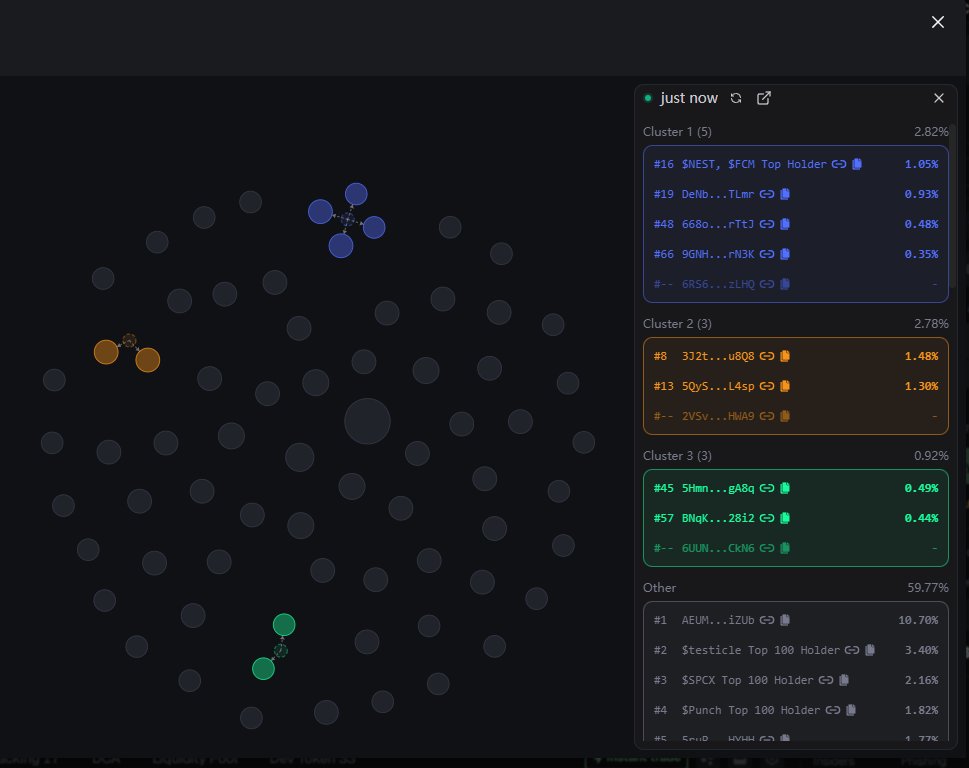Select holder BNqK...28i2 name text
The height and width of the screenshot is (768, 969).
coord(717,518)
